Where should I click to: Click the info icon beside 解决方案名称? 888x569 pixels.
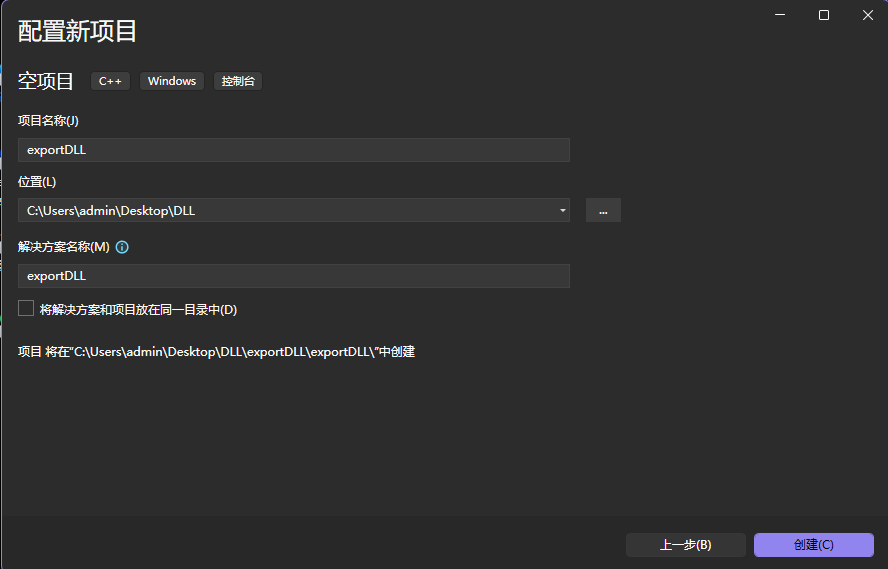coord(122,247)
